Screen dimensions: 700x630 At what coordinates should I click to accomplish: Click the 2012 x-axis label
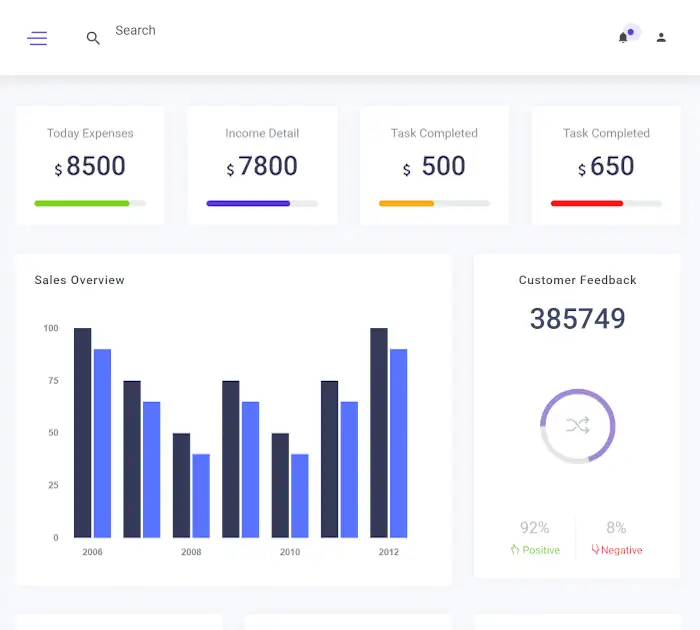(388, 552)
